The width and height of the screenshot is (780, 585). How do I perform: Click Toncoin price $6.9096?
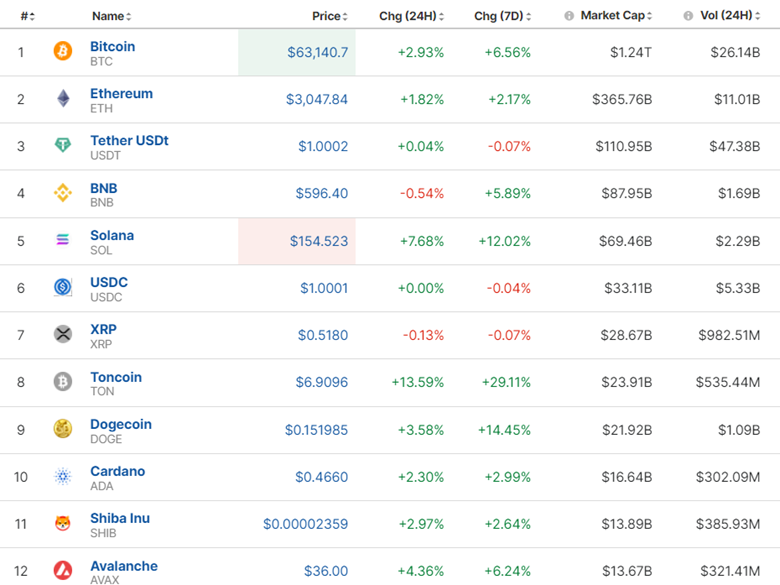(322, 382)
